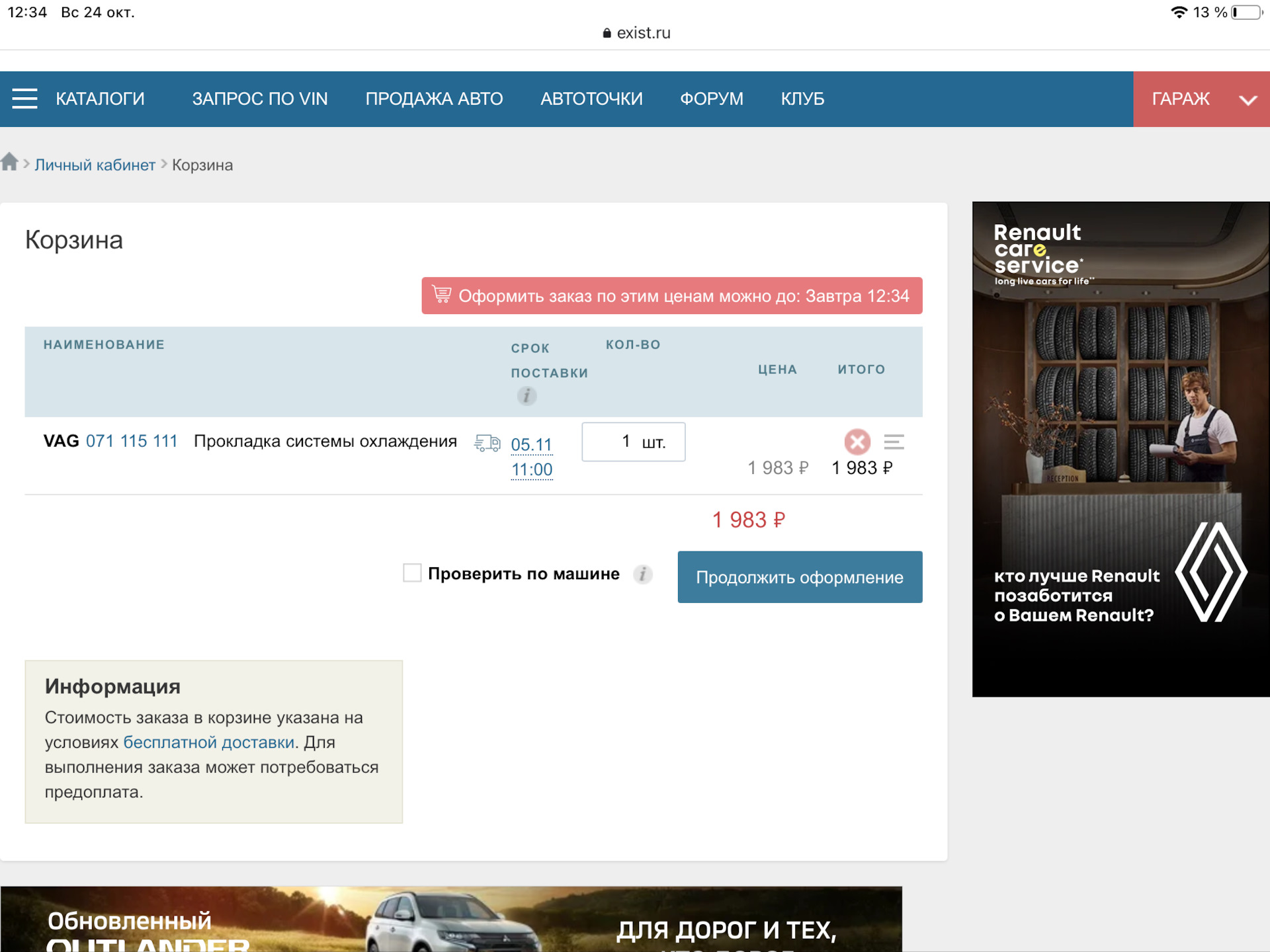Open Renault care service ad banner
The height and width of the screenshot is (952, 1270).
pyautogui.click(x=1121, y=449)
